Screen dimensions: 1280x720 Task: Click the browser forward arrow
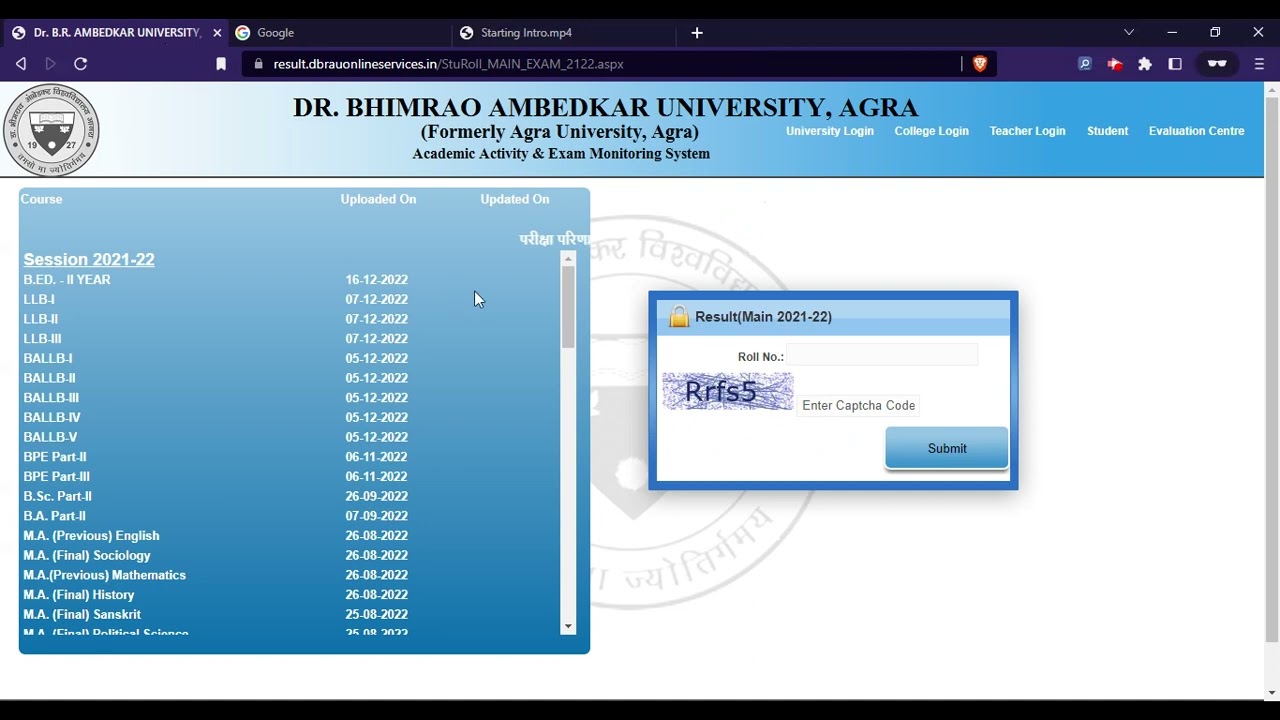[51, 64]
